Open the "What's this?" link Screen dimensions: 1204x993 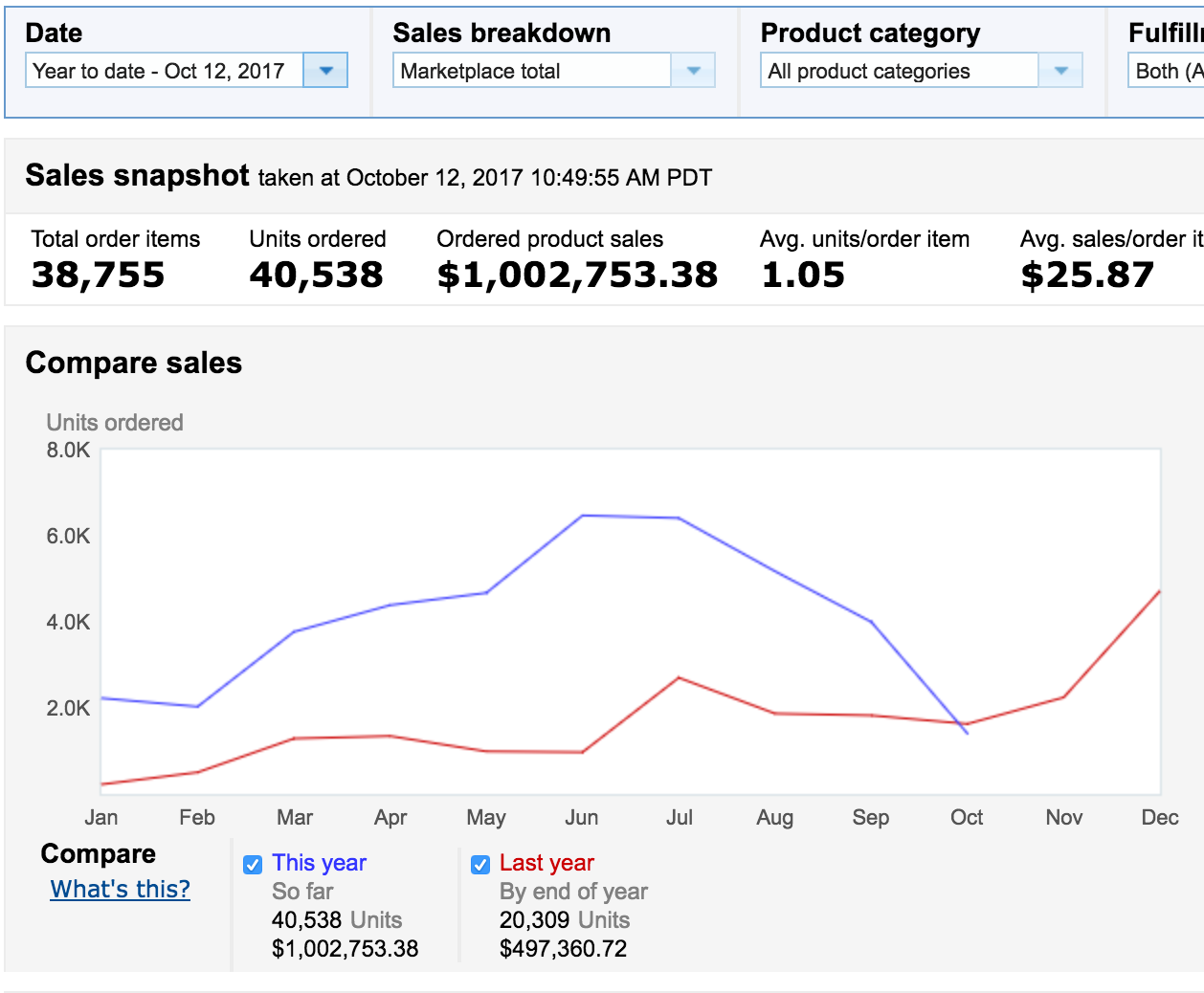pyautogui.click(x=121, y=890)
